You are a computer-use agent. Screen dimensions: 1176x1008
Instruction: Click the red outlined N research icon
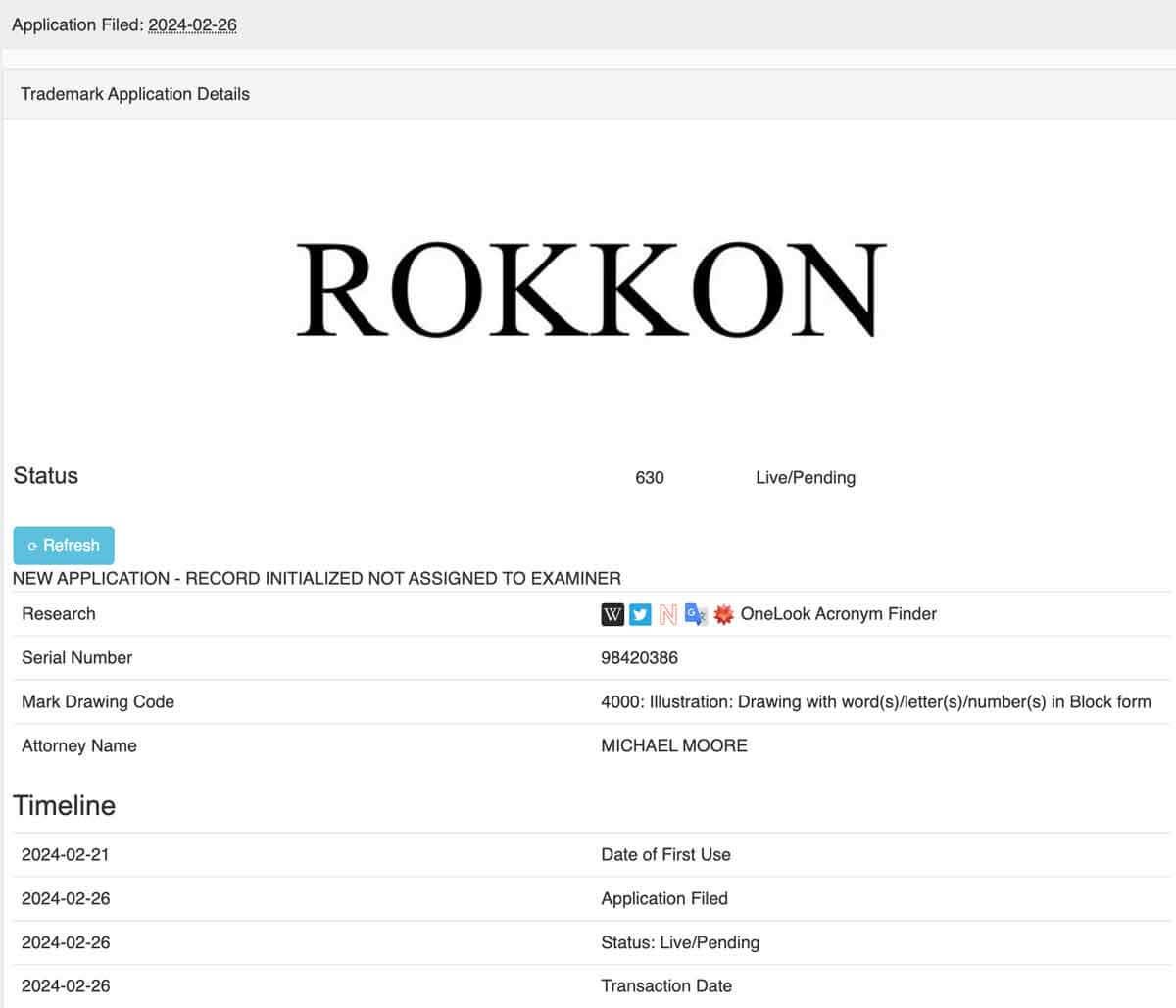[x=668, y=614]
